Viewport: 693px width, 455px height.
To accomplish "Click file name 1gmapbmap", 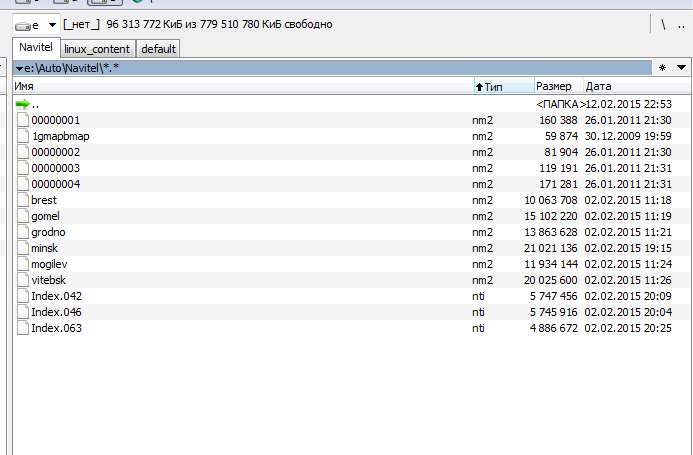I will 61,136.
